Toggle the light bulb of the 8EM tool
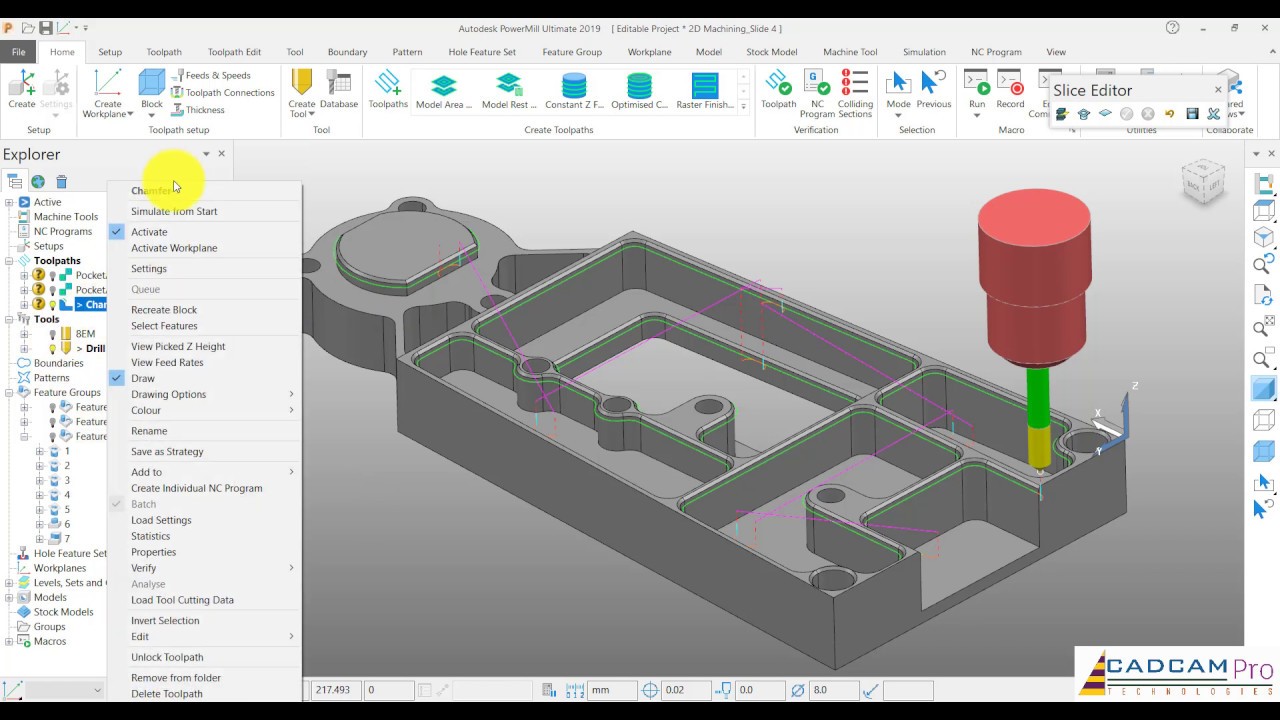 click(x=53, y=334)
